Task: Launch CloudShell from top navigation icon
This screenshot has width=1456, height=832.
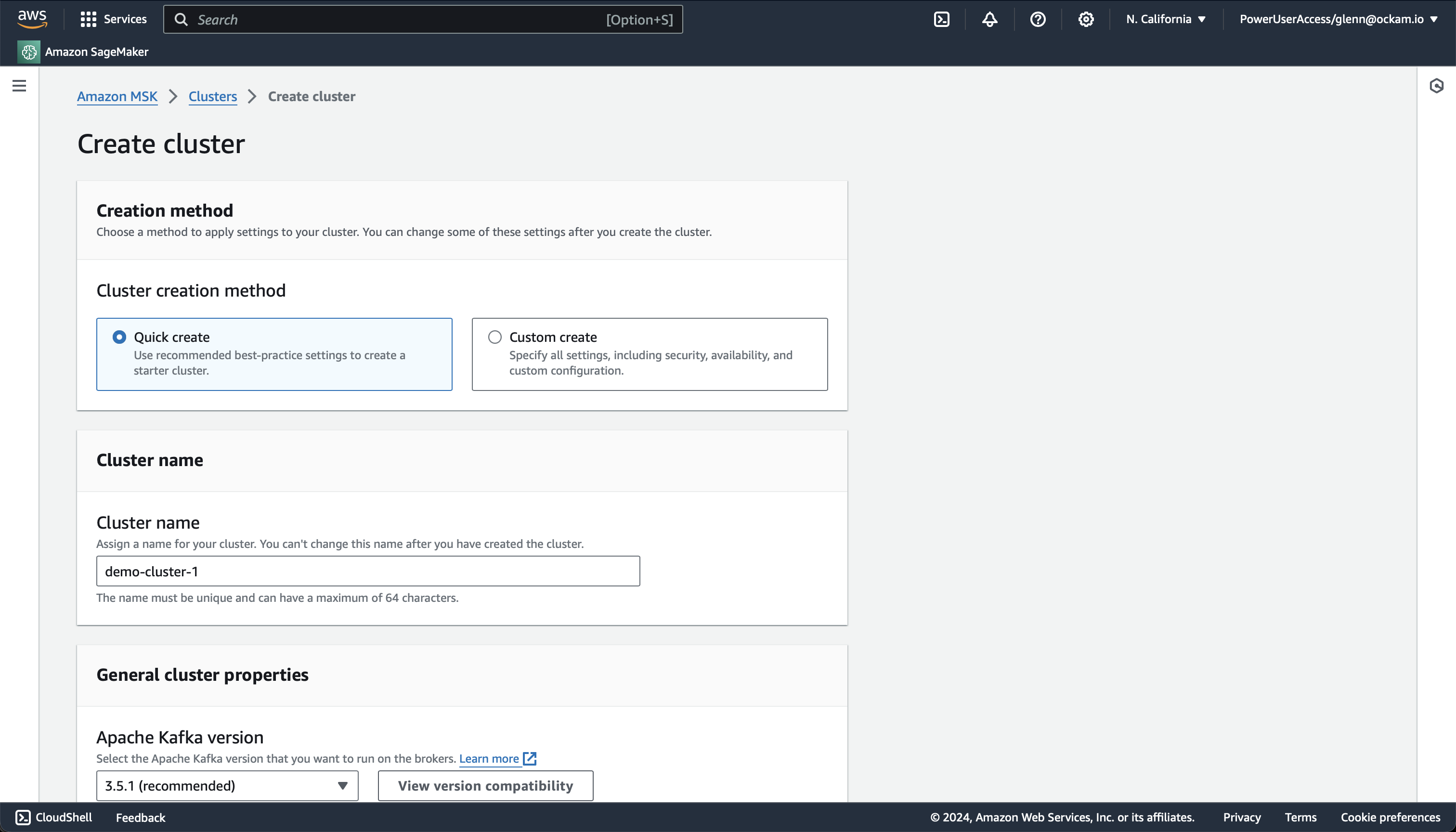Action: [941, 19]
